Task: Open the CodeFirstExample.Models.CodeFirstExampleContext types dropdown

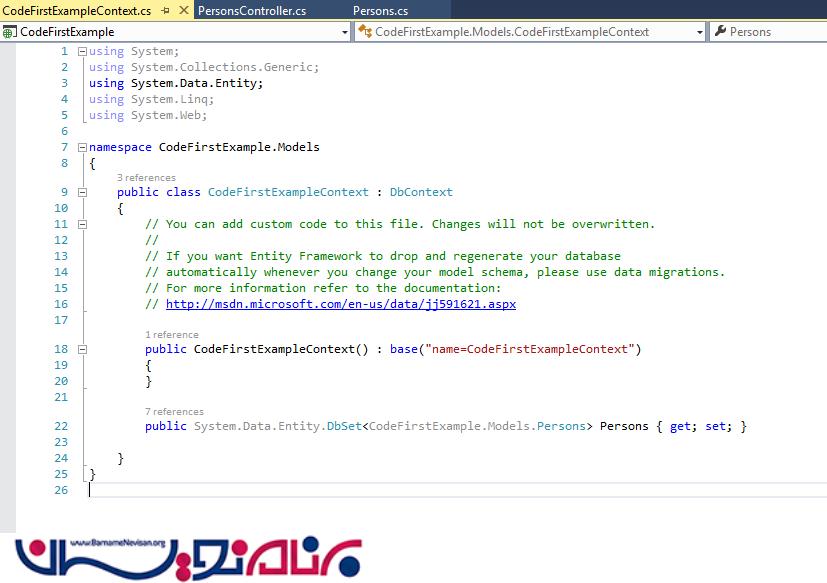Action: [x=700, y=32]
